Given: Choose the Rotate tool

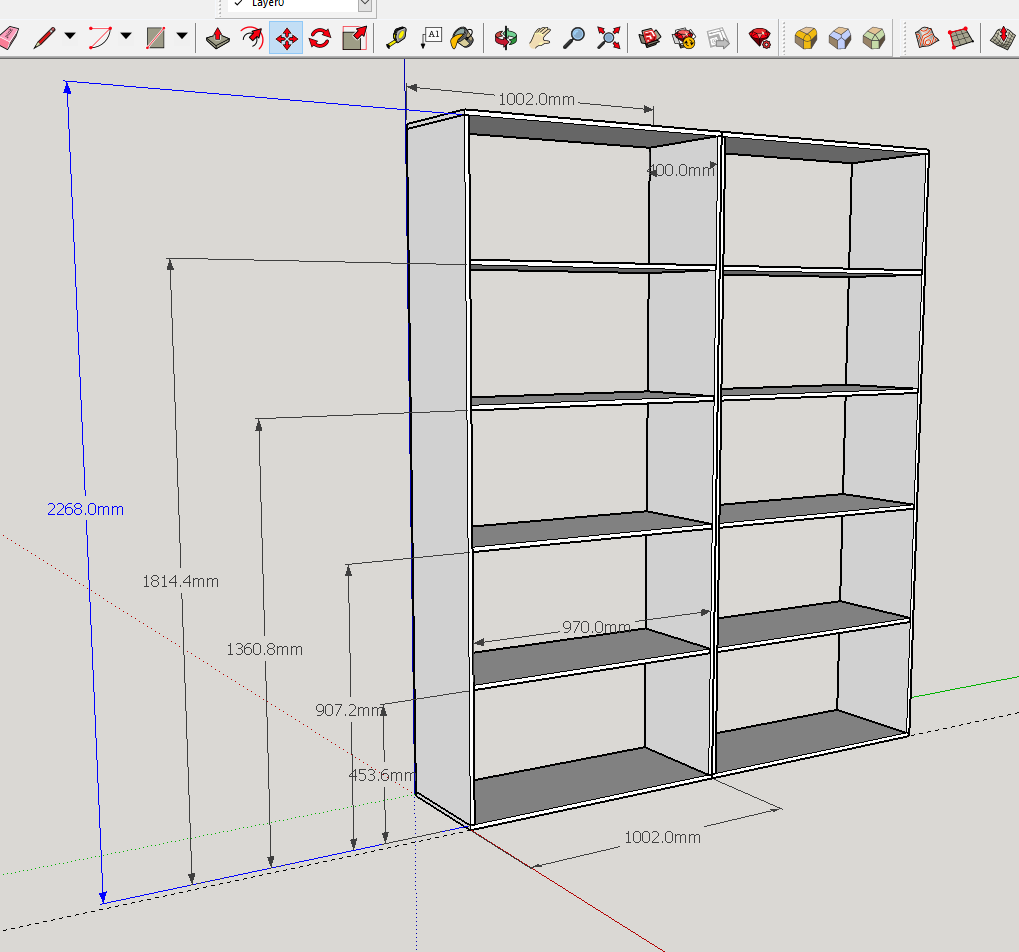Looking at the screenshot, I should (x=320, y=38).
